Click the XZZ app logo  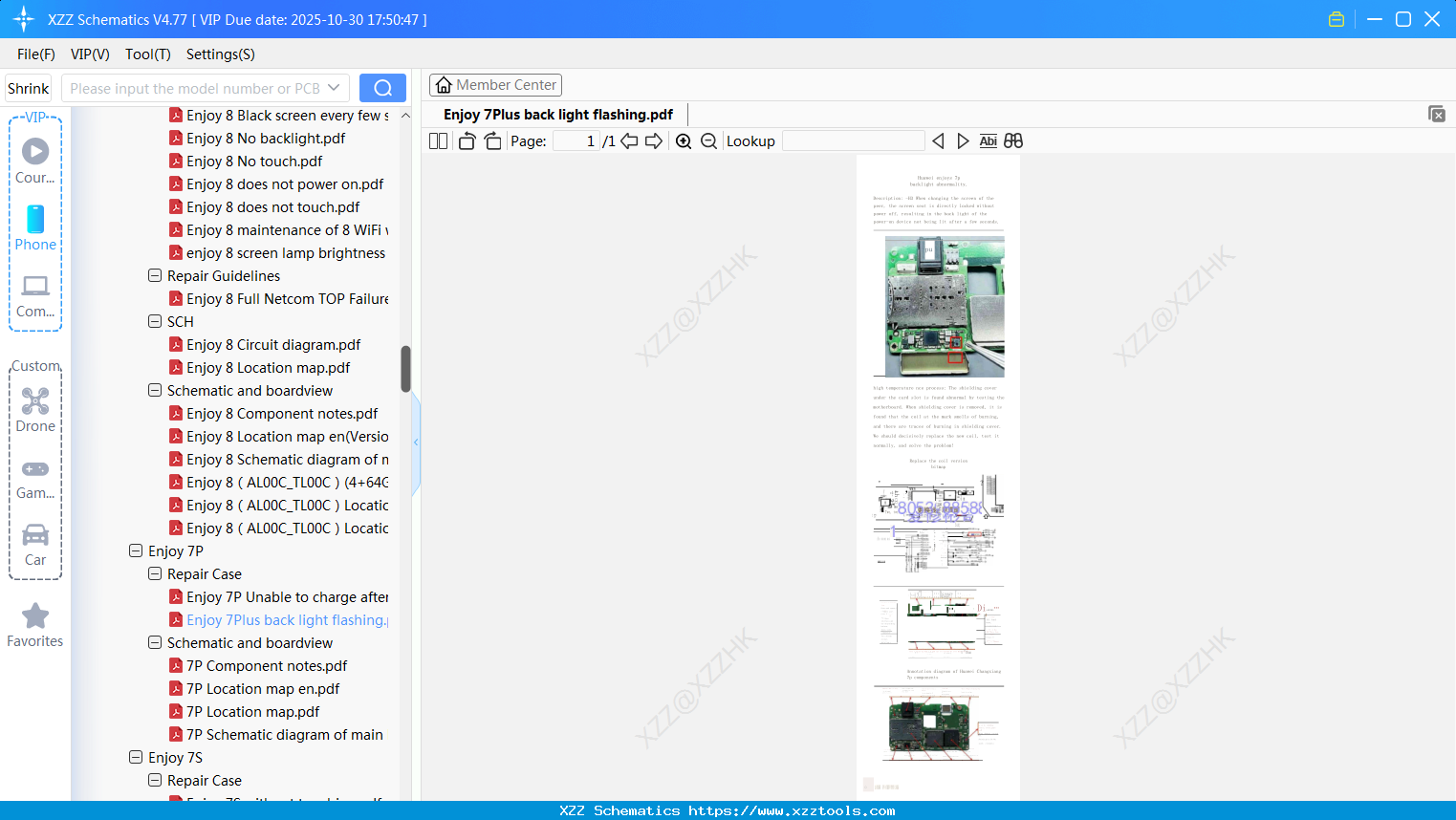pyautogui.click(x=24, y=19)
